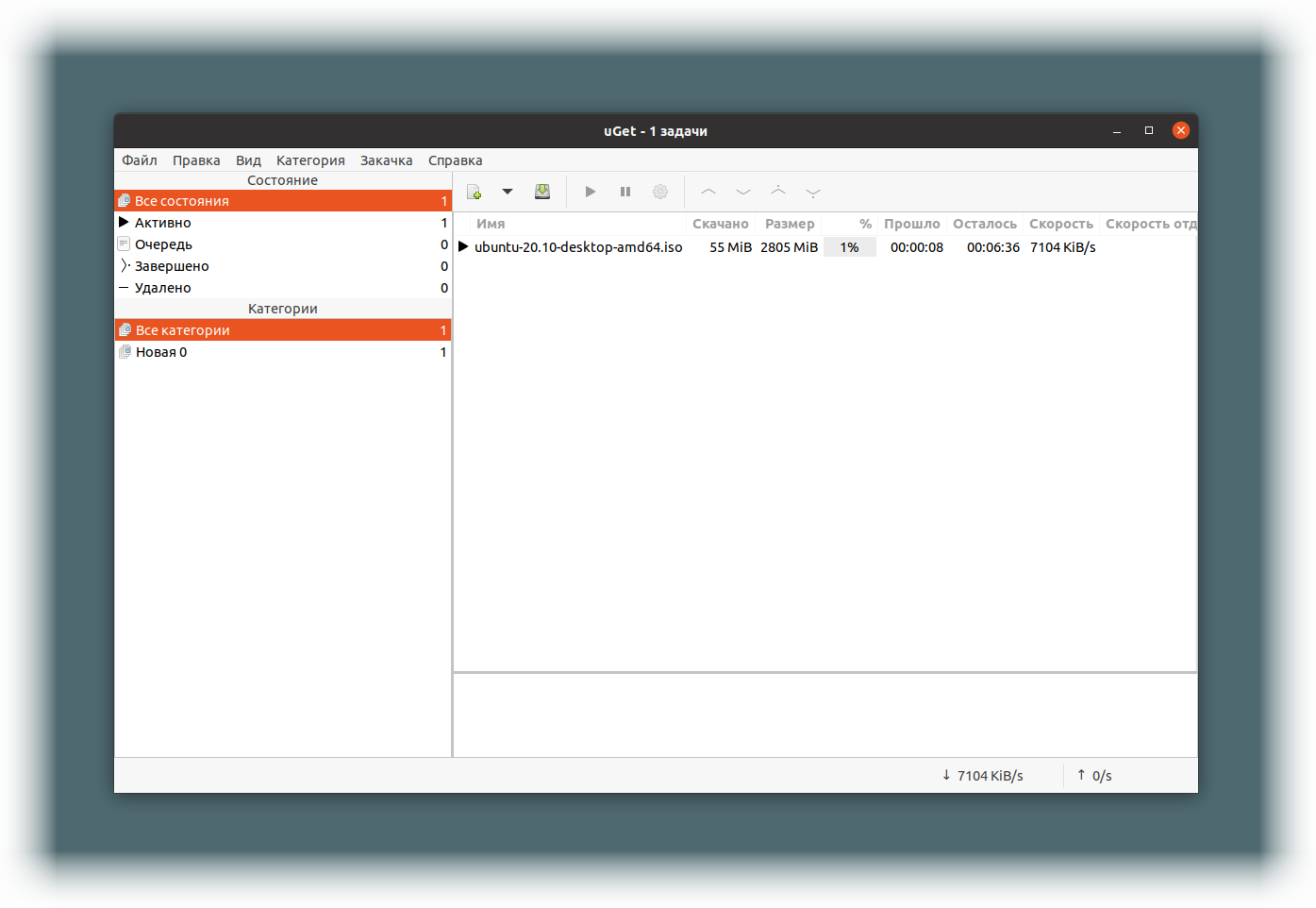Open download properties gear icon
Viewport: 1316px width, 908px height.
[x=660, y=192]
